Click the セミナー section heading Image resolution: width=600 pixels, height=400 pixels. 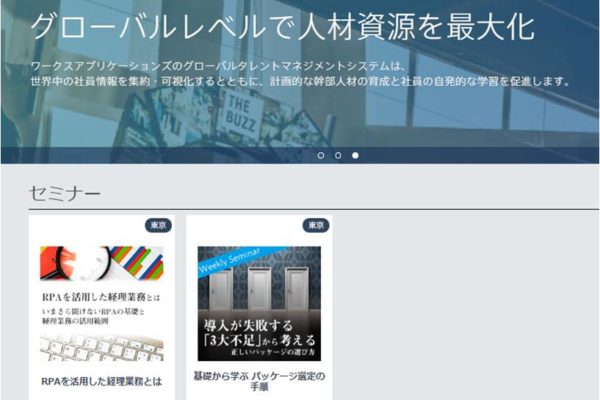pos(65,194)
